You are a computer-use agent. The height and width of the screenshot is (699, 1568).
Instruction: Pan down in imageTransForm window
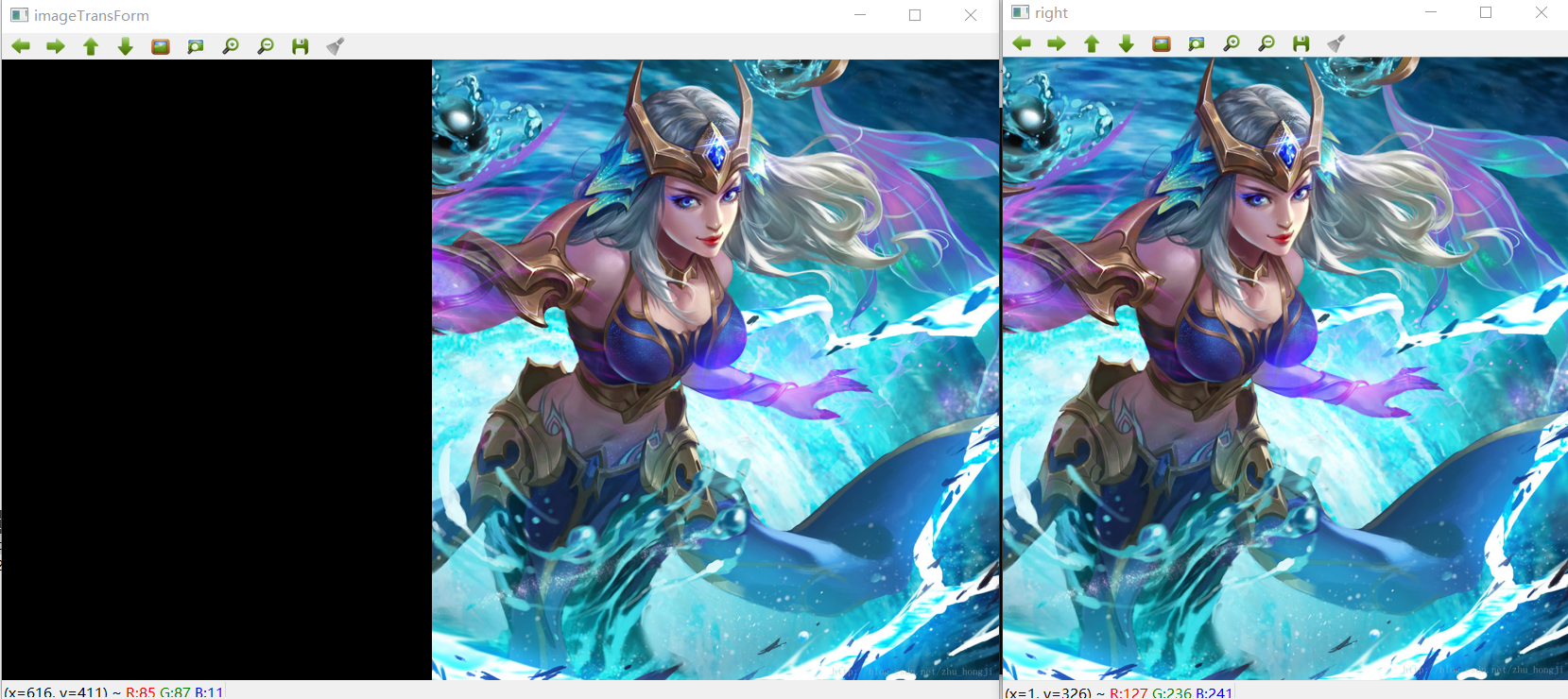126,46
